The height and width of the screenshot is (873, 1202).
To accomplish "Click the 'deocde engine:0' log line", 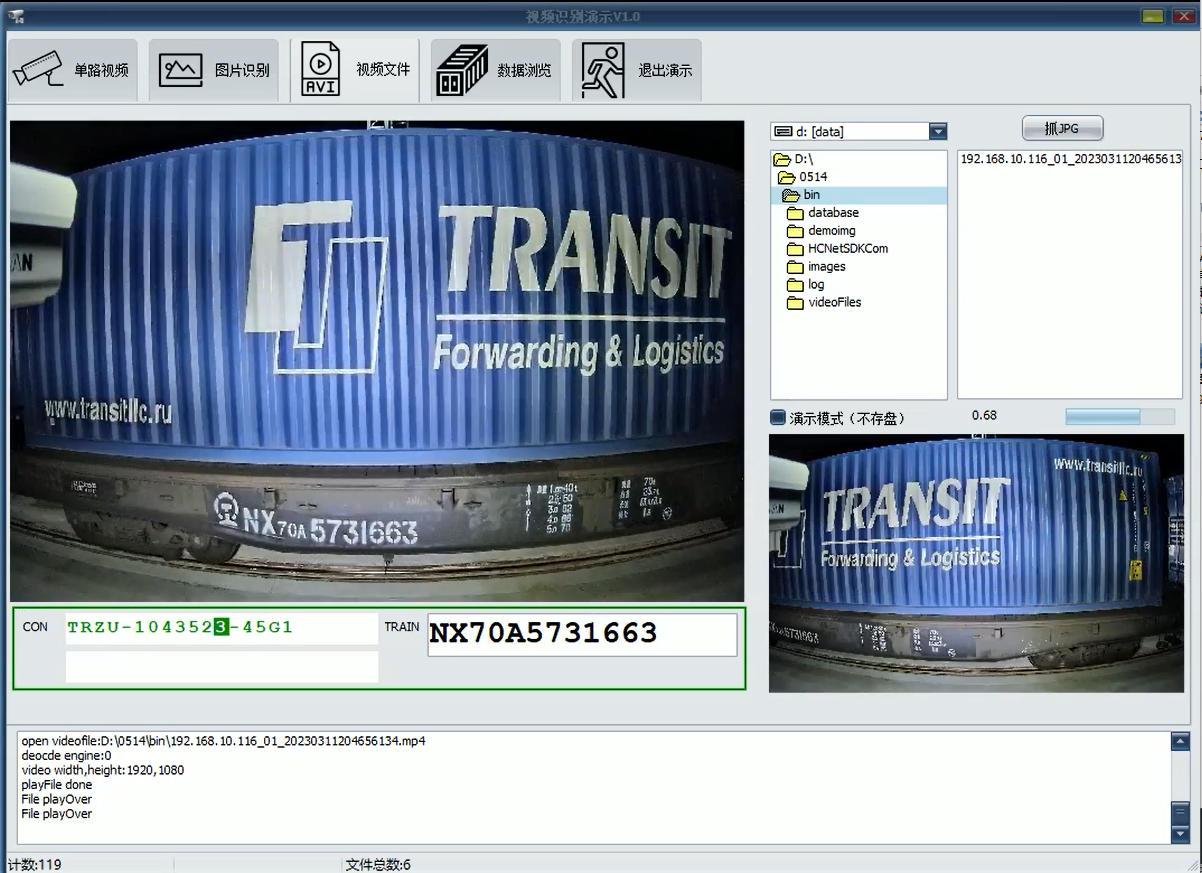I will [66, 756].
